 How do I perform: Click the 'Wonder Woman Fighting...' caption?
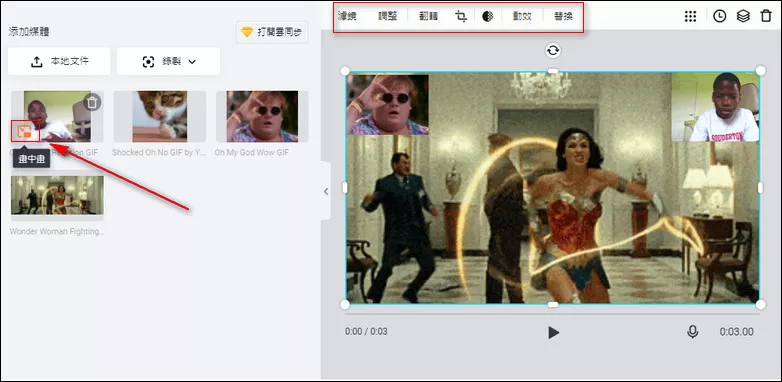(57, 231)
